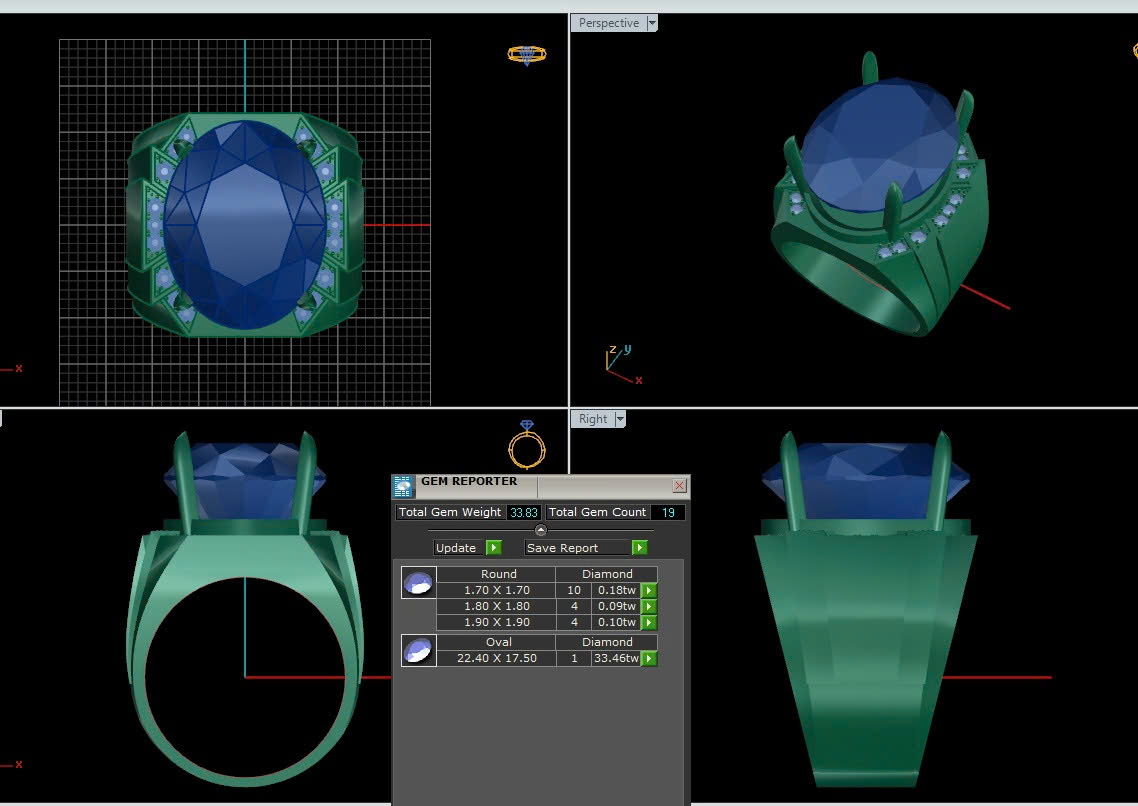Click the top-view ring icon in the top viewport
This screenshot has width=1138, height=806.
(526, 54)
